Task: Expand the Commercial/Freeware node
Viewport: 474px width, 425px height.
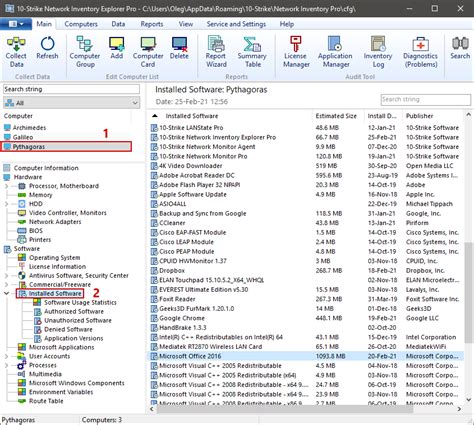Action: pos(6,285)
